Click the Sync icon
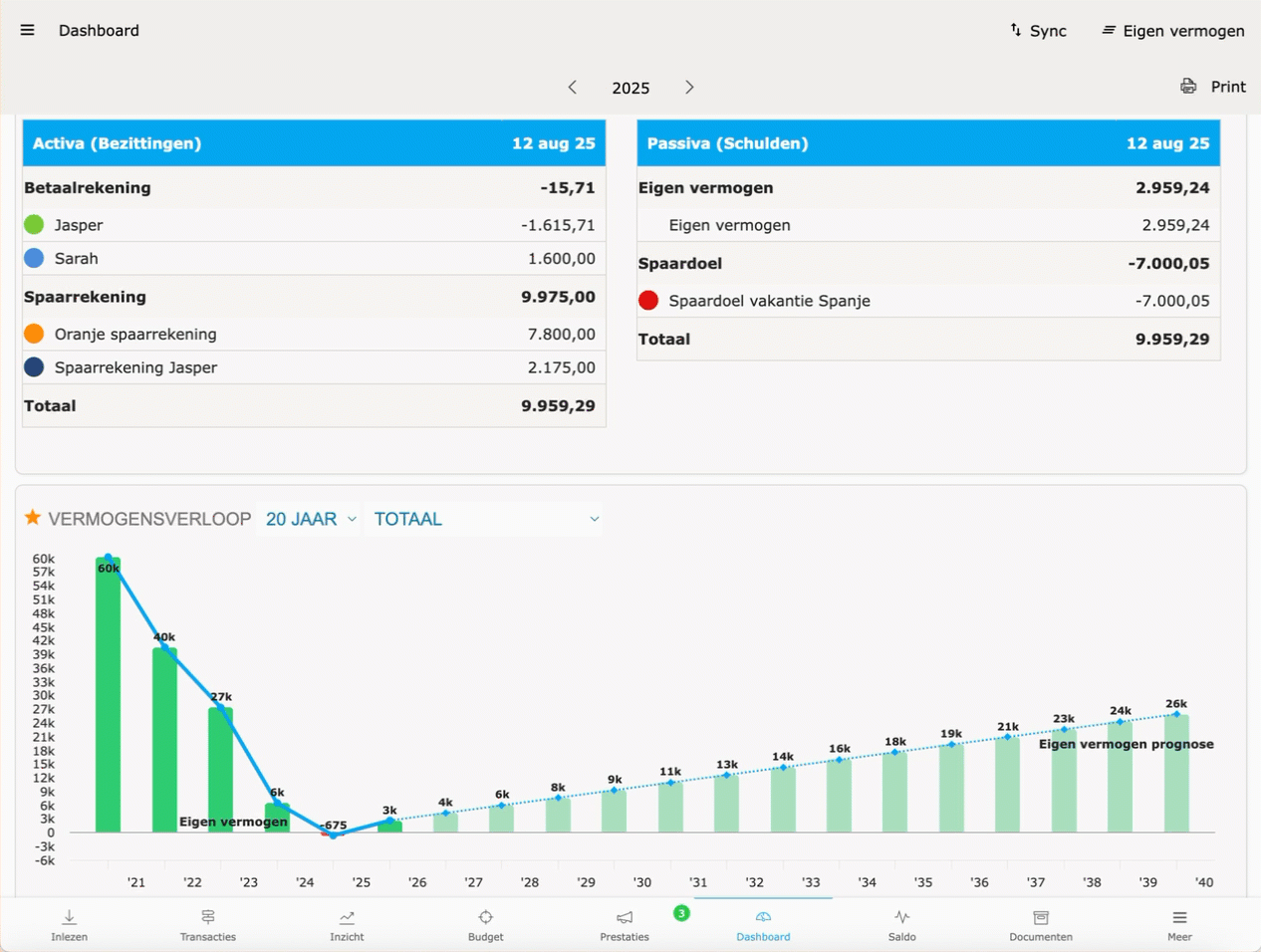Viewport: 1261px width, 952px height. point(1016,30)
